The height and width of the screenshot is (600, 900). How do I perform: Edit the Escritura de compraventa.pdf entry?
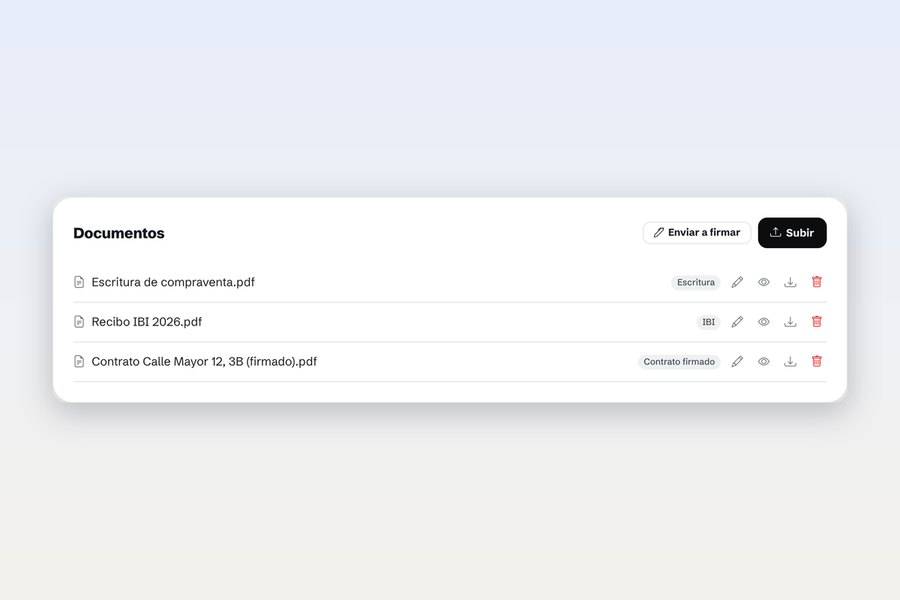(x=737, y=282)
